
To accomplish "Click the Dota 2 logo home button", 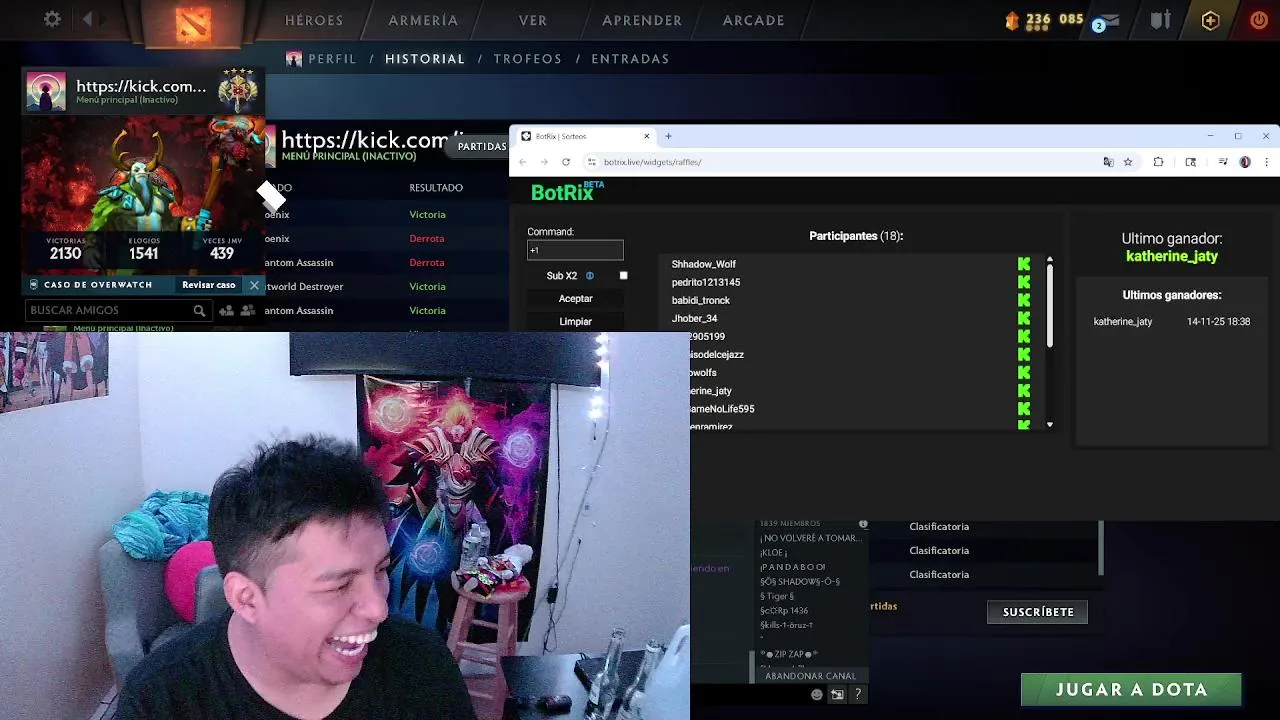I will coord(193,24).
